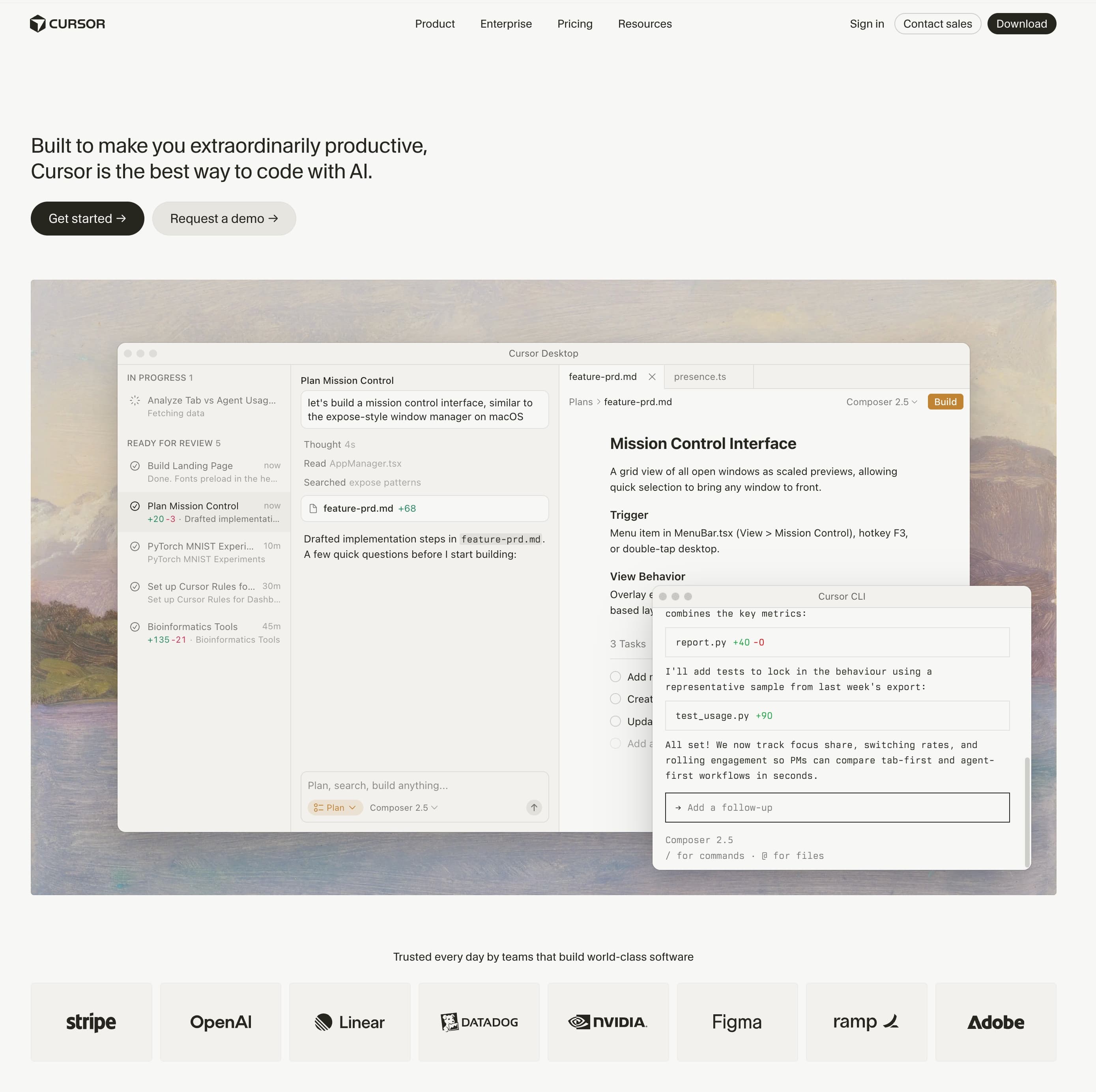The image size is (1096, 1092).
Task: Click the '3 Tasks' label
Action: (x=627, y=644)
